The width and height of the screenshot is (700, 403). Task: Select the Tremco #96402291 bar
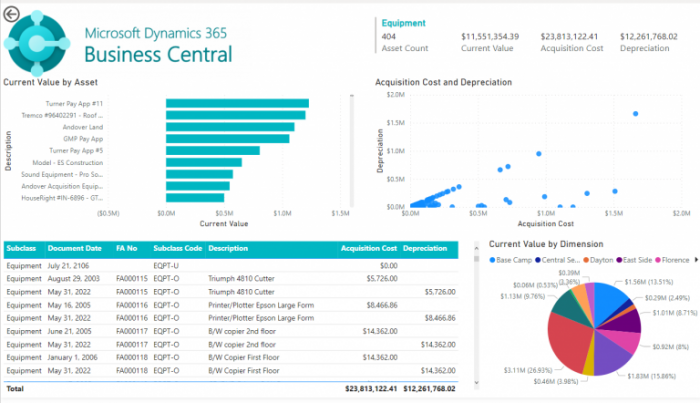236,115
